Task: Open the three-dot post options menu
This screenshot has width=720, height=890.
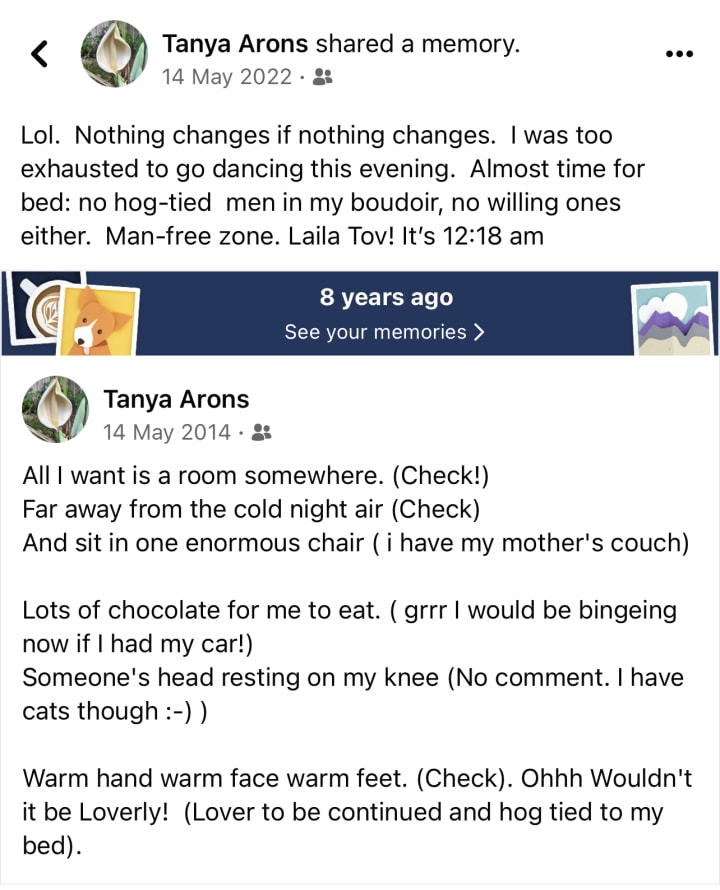Action: (x=679, y=53)
